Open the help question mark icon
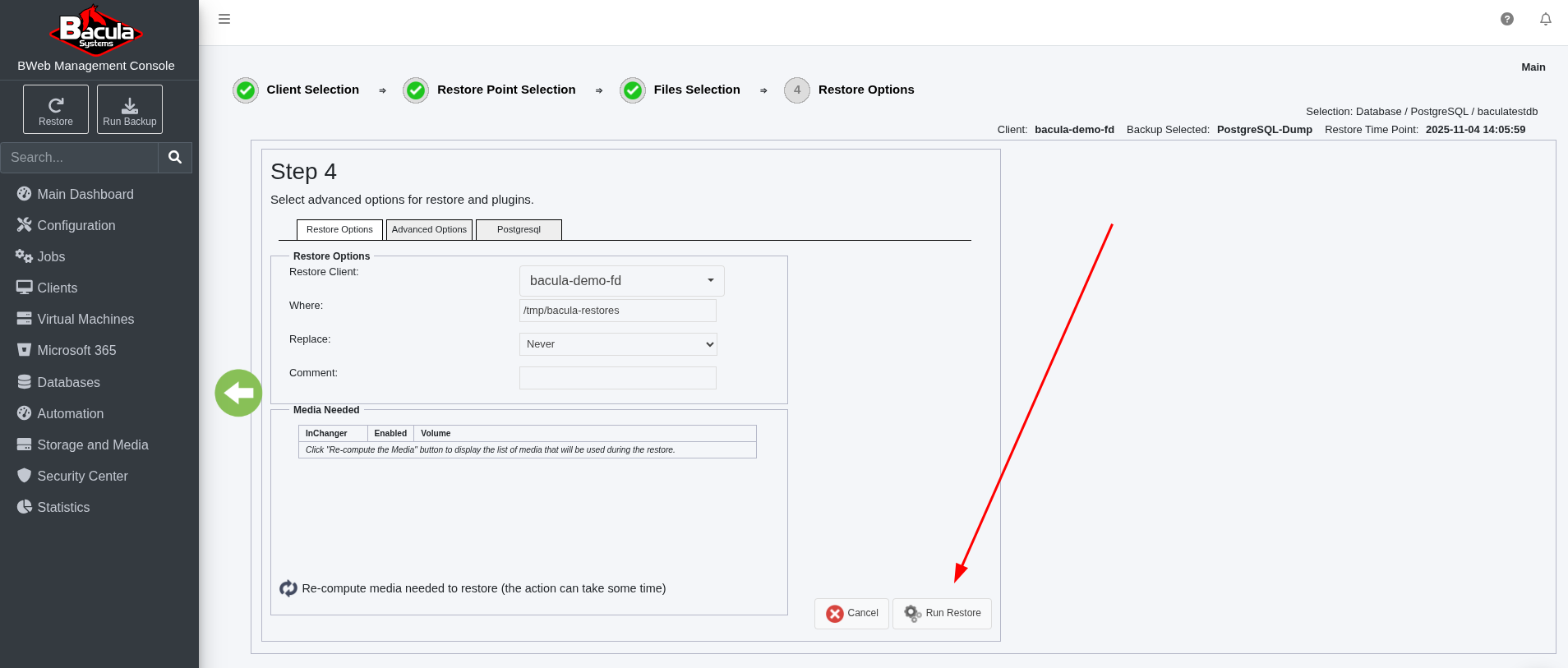Image resolution: width=1568 pixels, height=668 pixels. pyautogui.click(x=1506, y=19)
